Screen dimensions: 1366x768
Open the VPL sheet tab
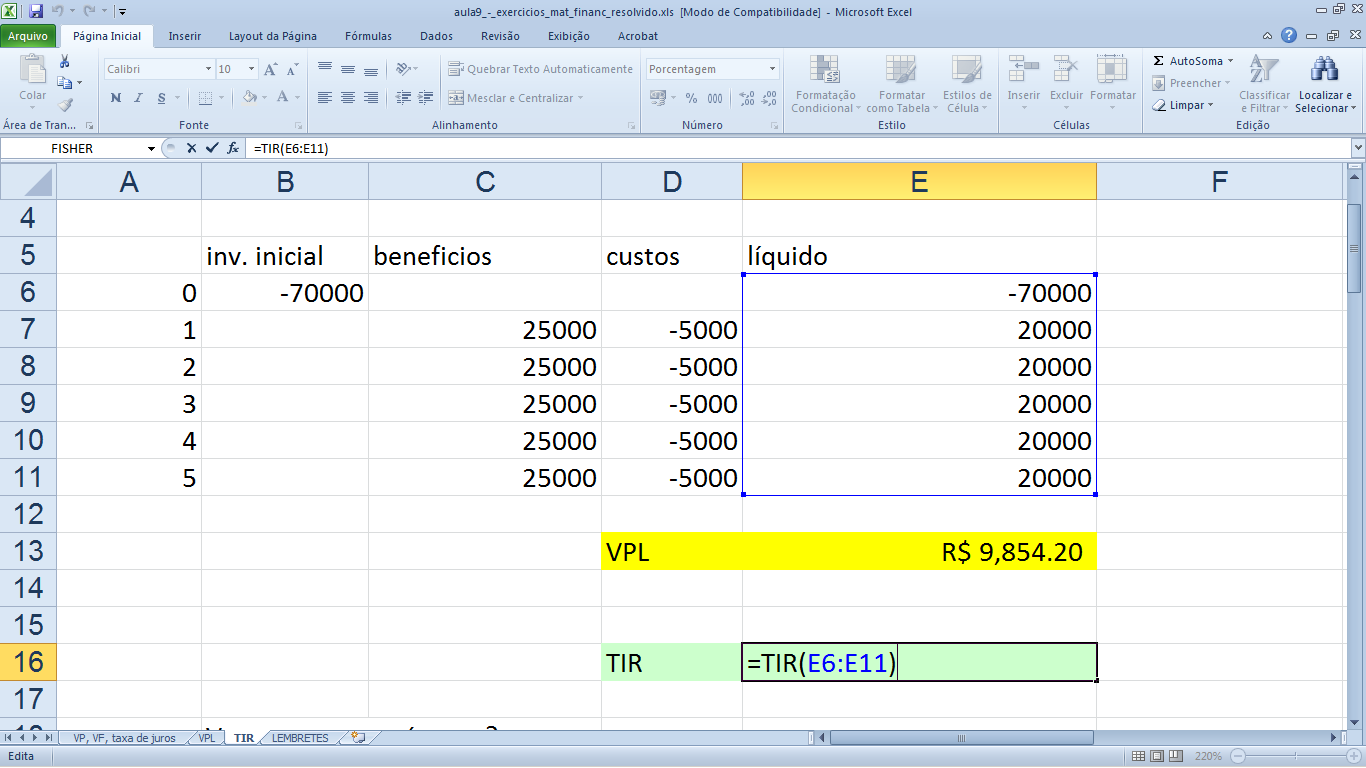[206, 738]
